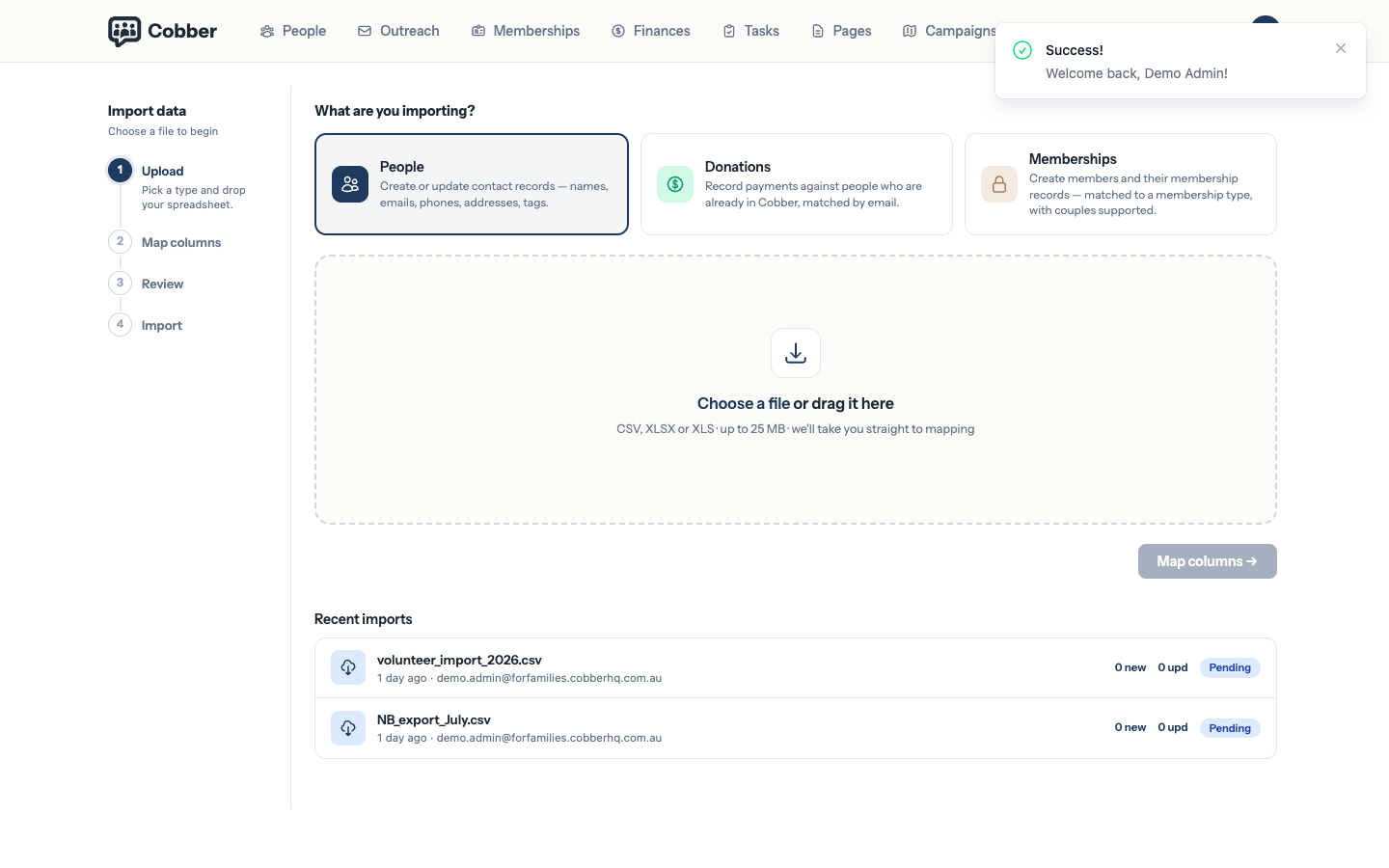The height and width of the screenshot is (868, 1389).
Task: Click the file format hint 'CSV, XLSX or XLS'
Action: click(x=666, y=429)
